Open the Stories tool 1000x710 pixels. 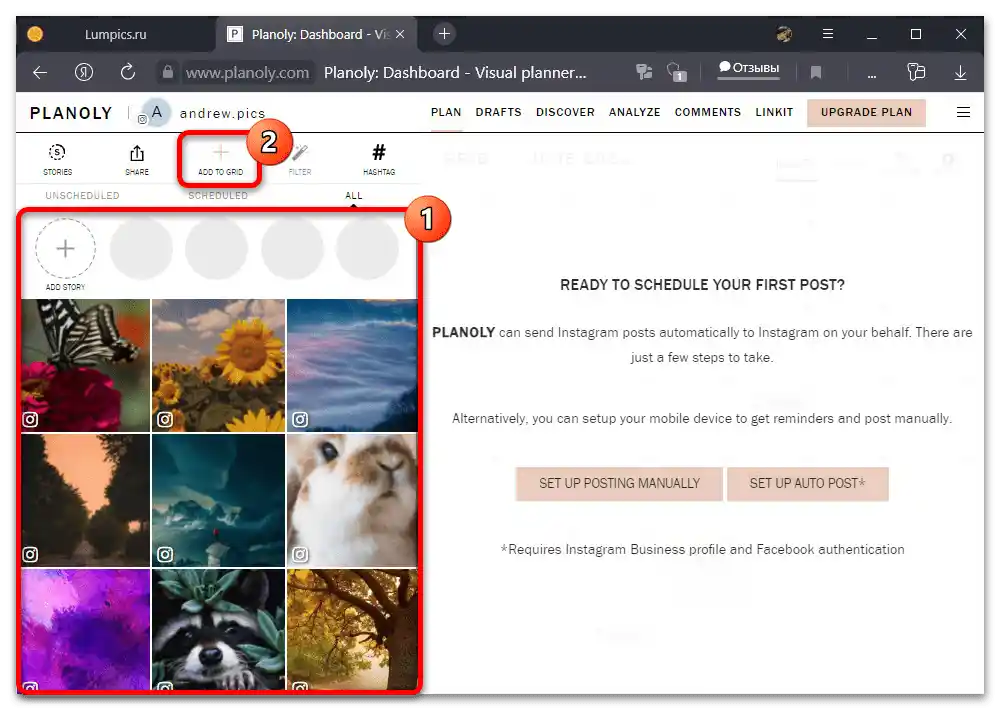tap(57, 159)
